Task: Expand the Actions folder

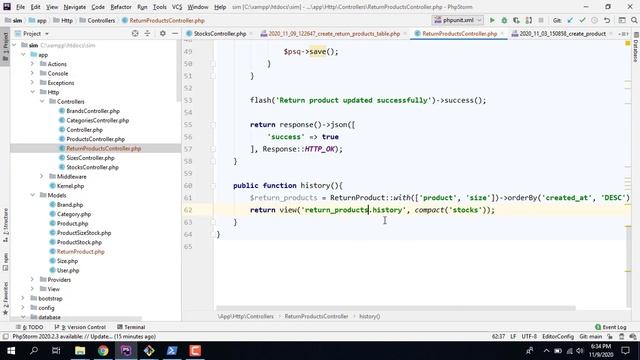Action: click(32, 64)
